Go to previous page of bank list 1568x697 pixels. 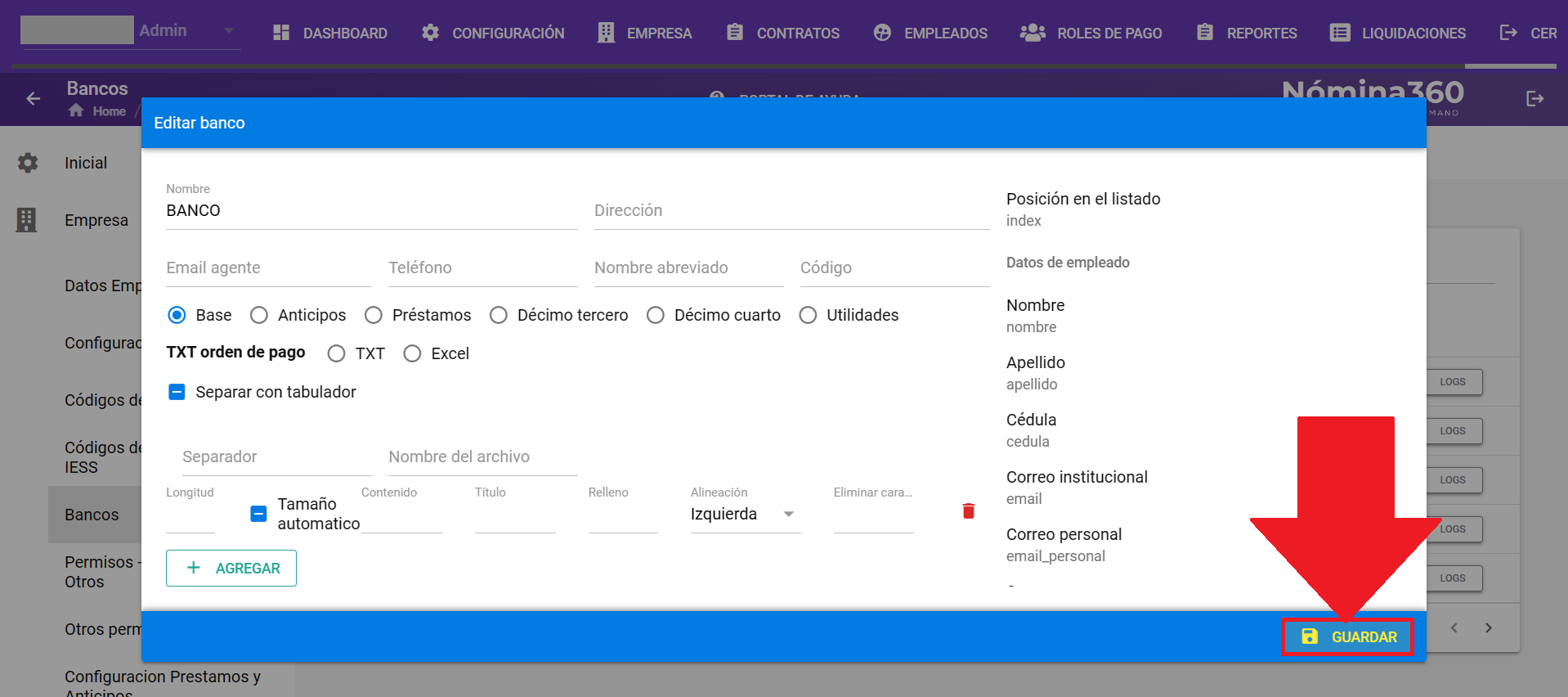1454,628
